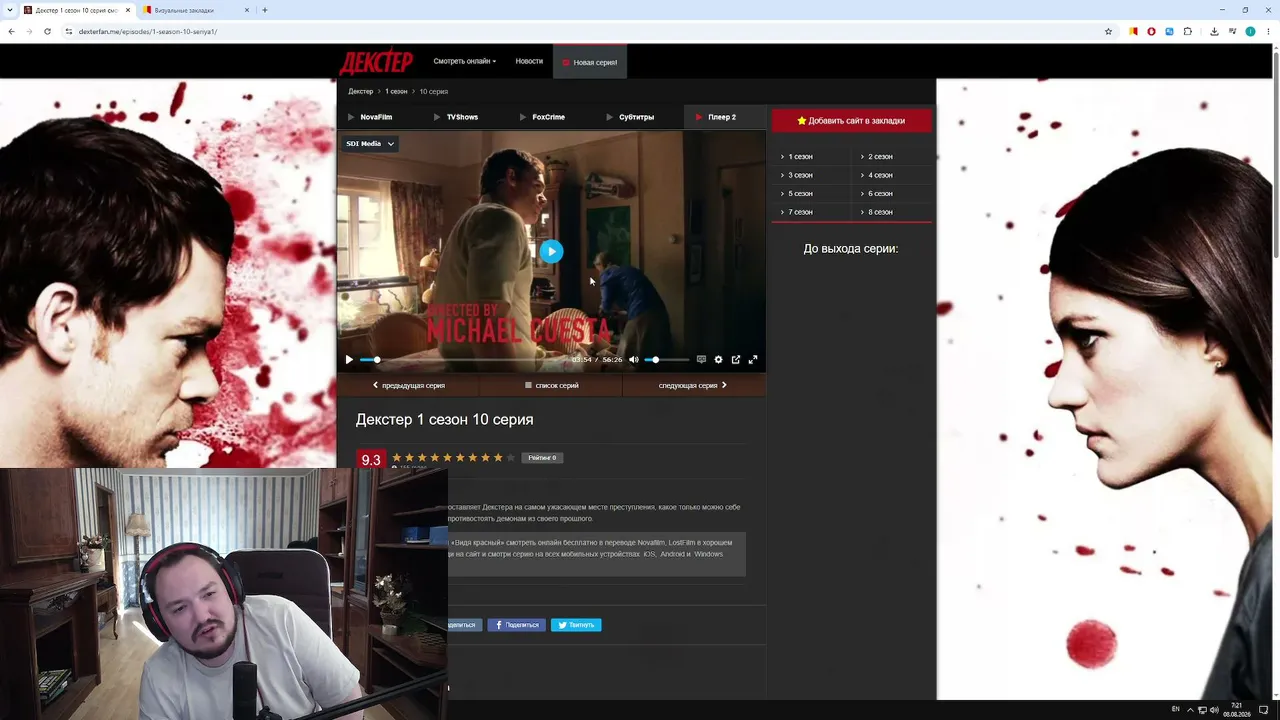
Task: Open the 5 сезон link in the sidebar
Action: coord(800,194)
